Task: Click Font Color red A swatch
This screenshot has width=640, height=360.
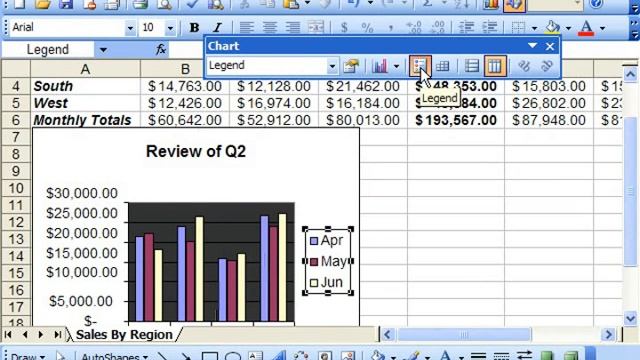Action: pyautogui.click(x=587, y=28)
